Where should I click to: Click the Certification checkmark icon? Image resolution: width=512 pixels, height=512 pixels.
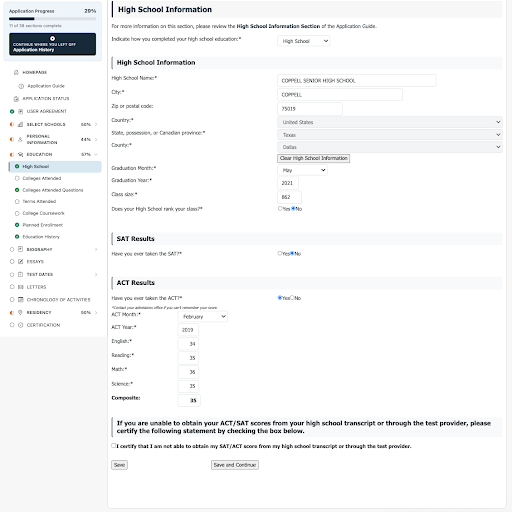(x=20, y=325)
